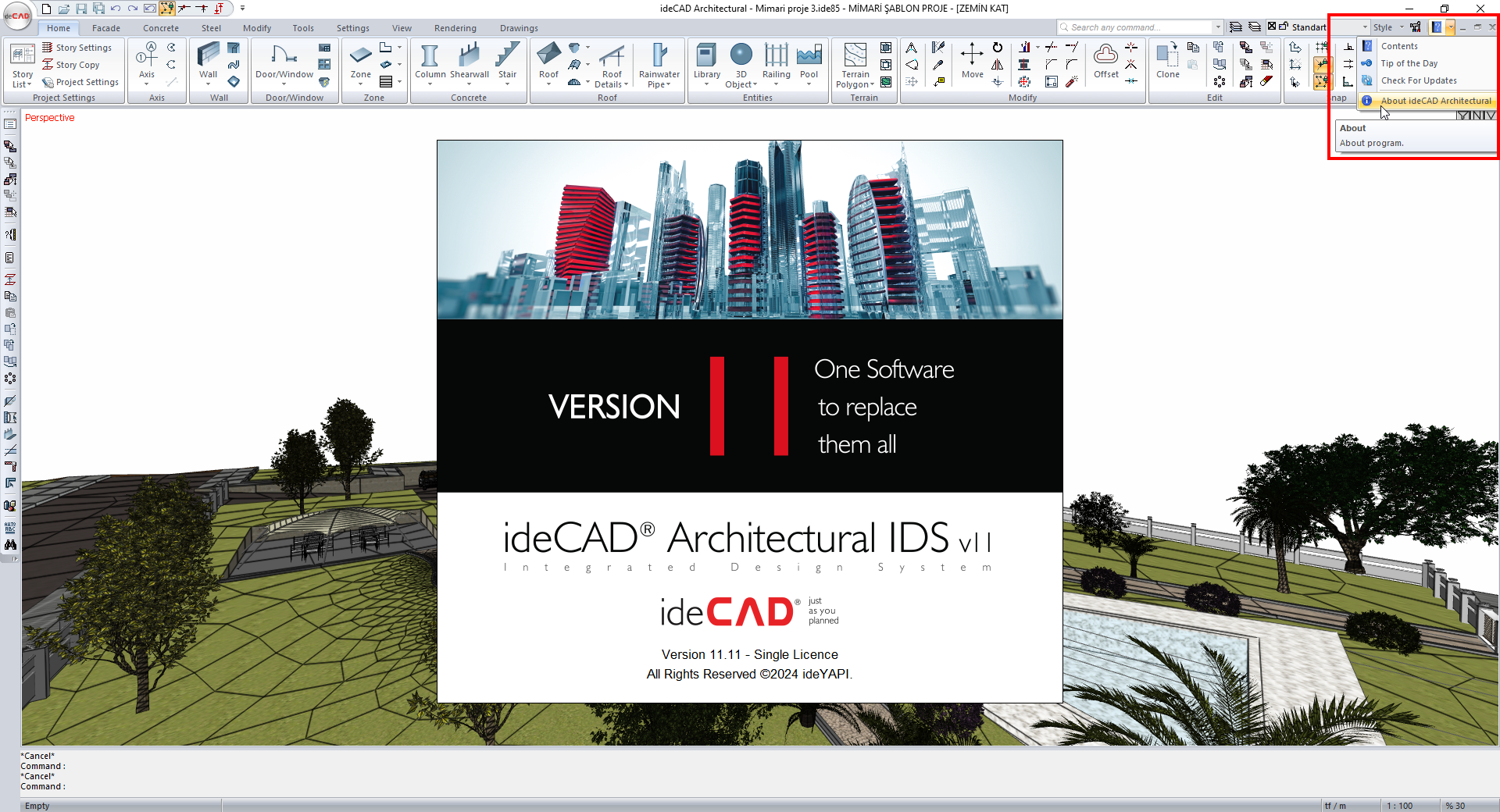Screen dimensions: 1500x812
Task: Click the tf / m units in status bar
Action: 1335,806
